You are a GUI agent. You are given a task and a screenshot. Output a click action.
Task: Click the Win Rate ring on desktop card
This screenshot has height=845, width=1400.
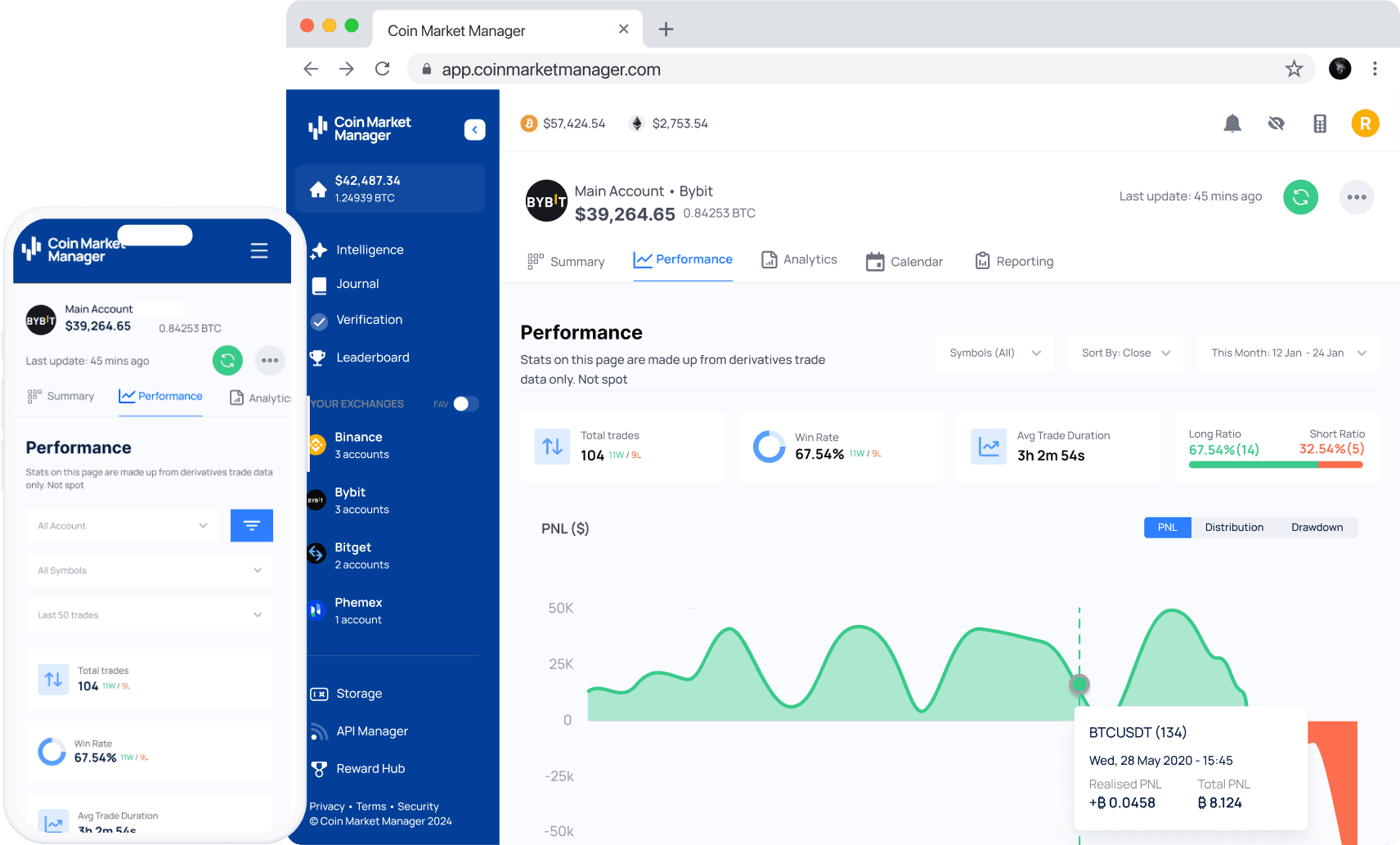(x=769, y=447)
